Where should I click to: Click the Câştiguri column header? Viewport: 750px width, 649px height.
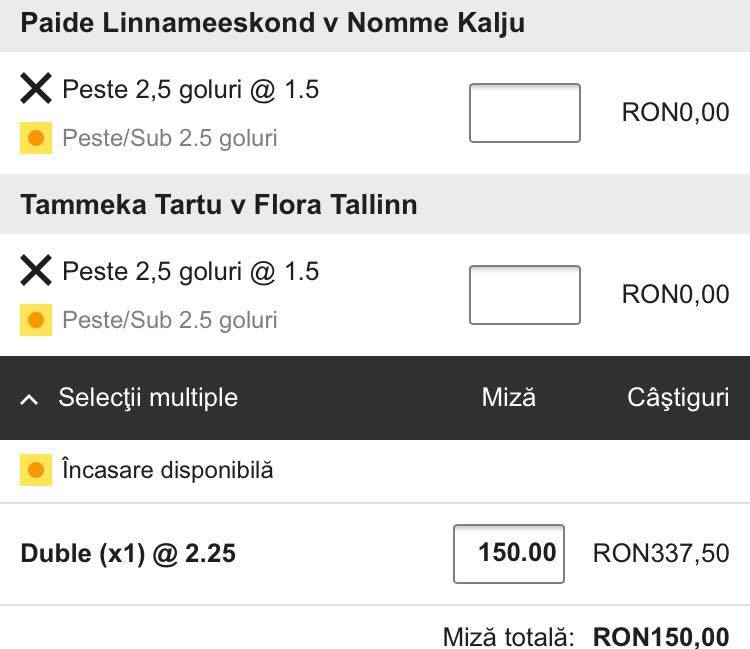coord(678,398)
